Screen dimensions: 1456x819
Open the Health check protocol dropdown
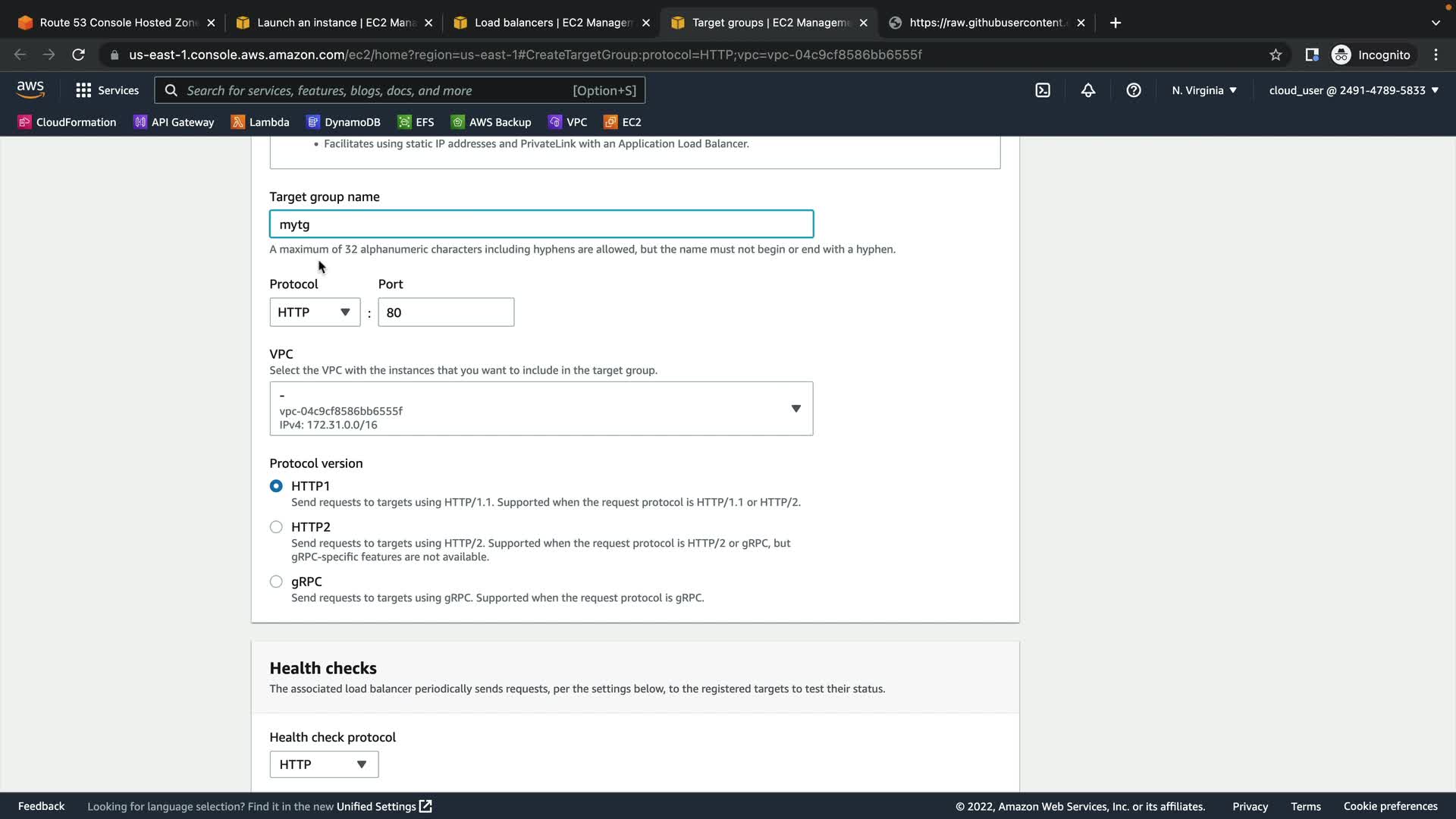(x=324, y=764)
